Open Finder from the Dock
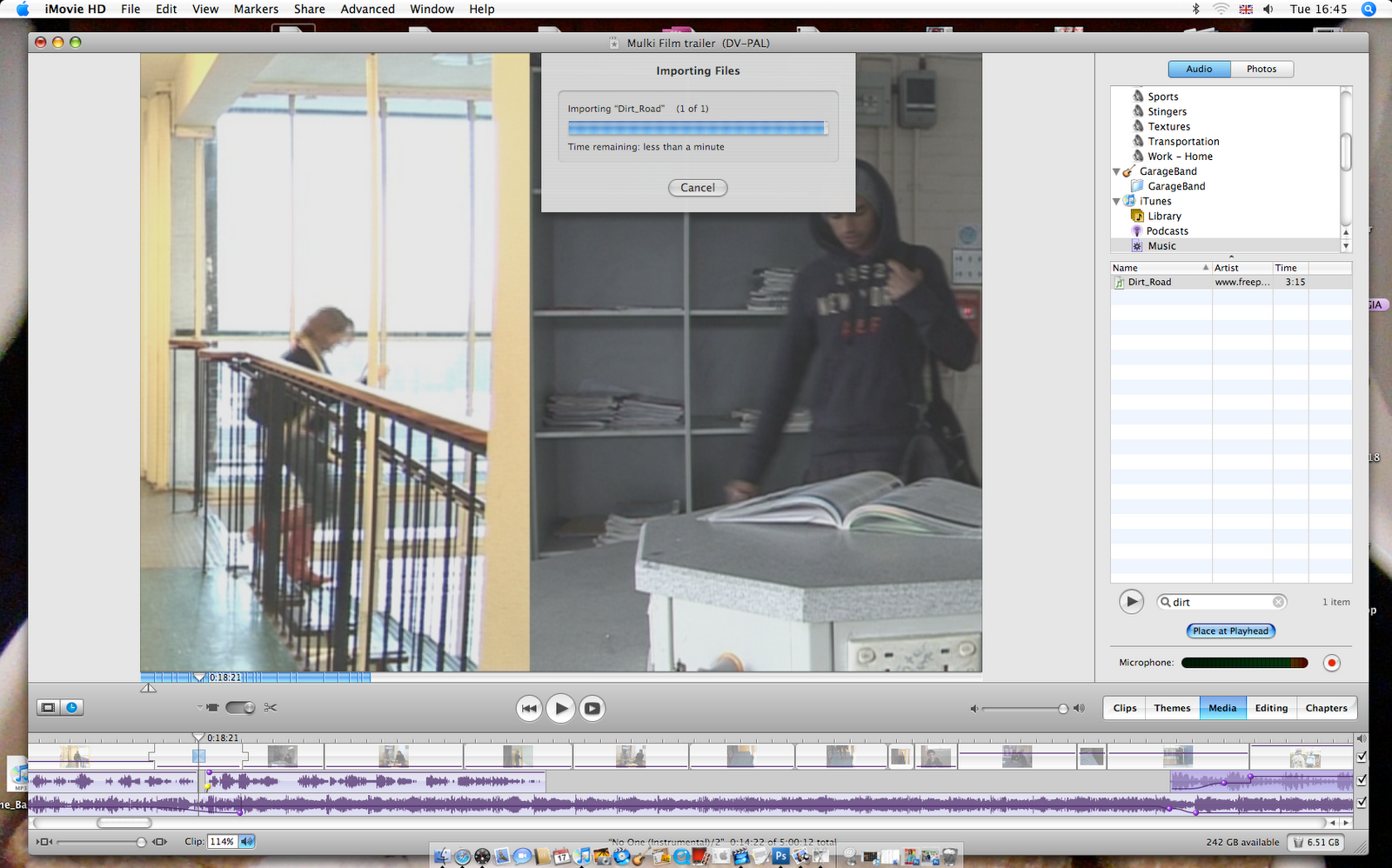Image resolution: width=1392 pixels, height=868 pixels. [x=442, y=857]
